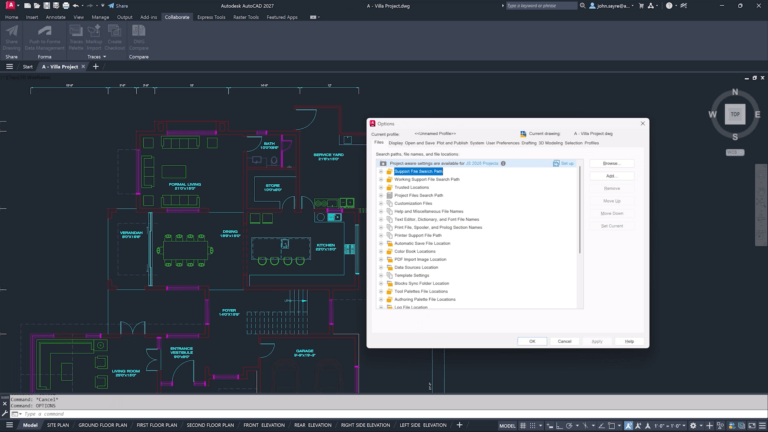
Task: Open the Autodesk App Store cart icon
Action: pyautogui.click(x=641, y=6)
